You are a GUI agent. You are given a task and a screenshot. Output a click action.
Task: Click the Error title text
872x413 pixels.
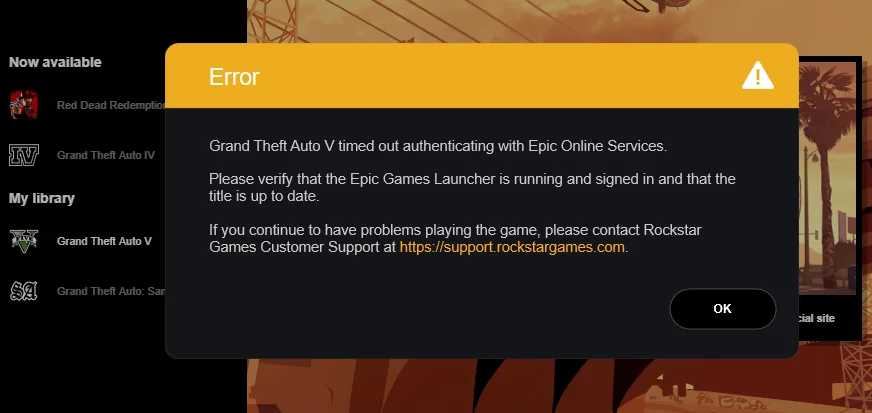coord(234,76)
